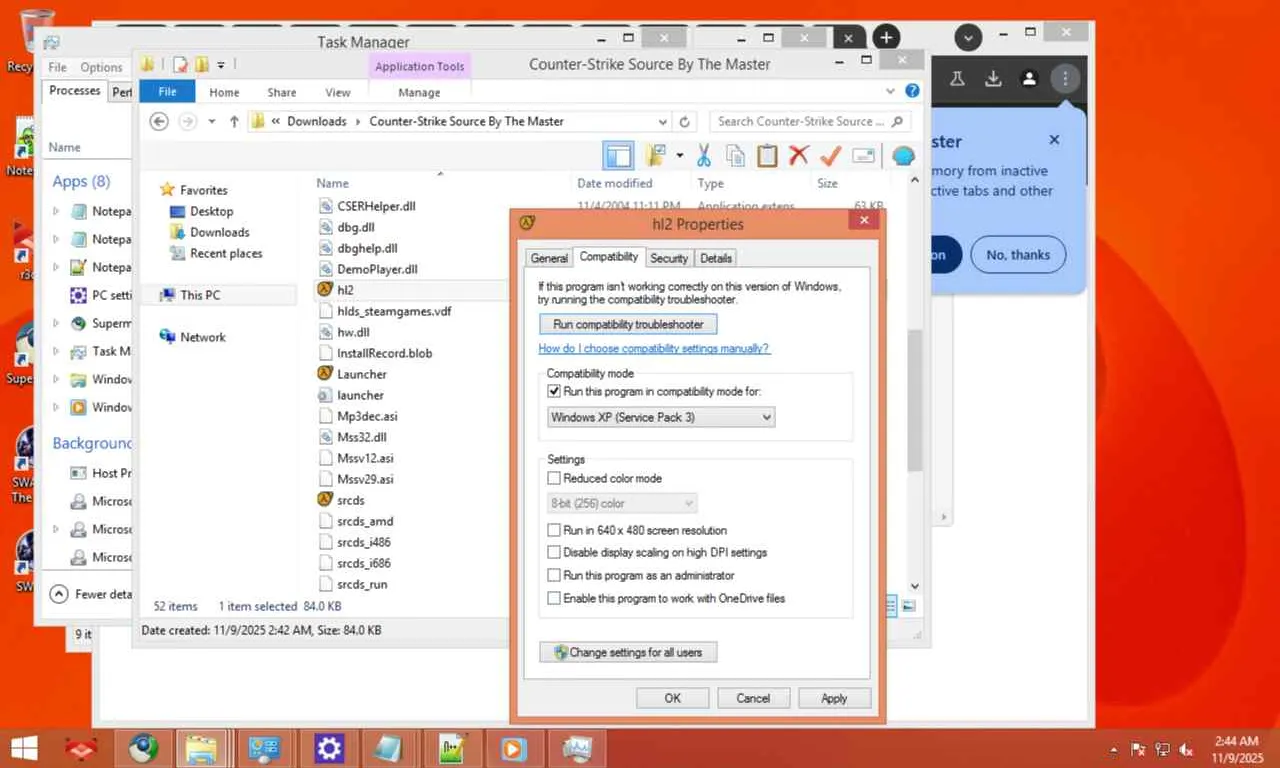Click Apply in hl2 Properties dialog
1280x768 pixels.
[x=834, y=698]
